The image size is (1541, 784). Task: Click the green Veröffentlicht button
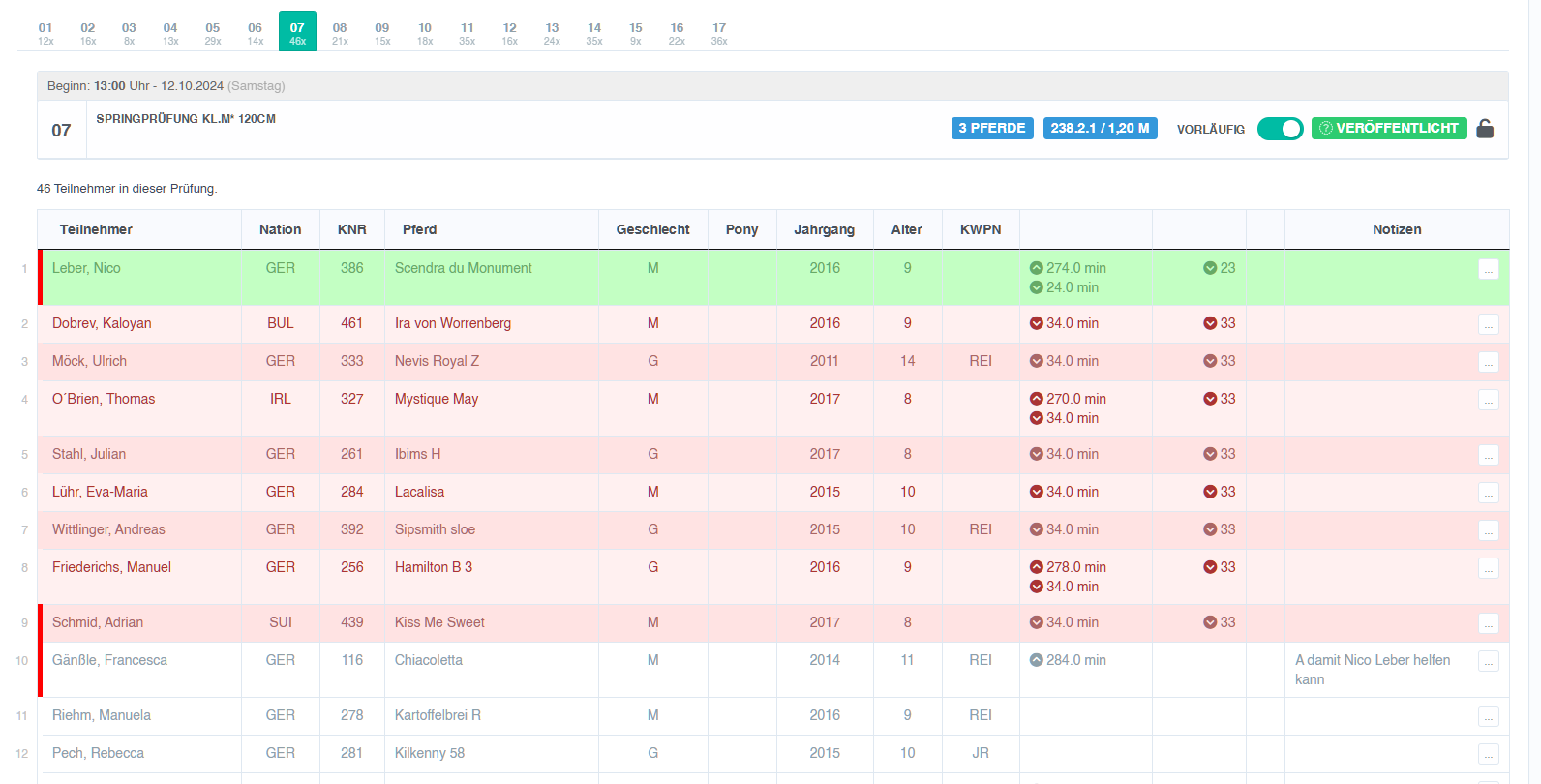pyautogui.click(x=1389, y=128)
